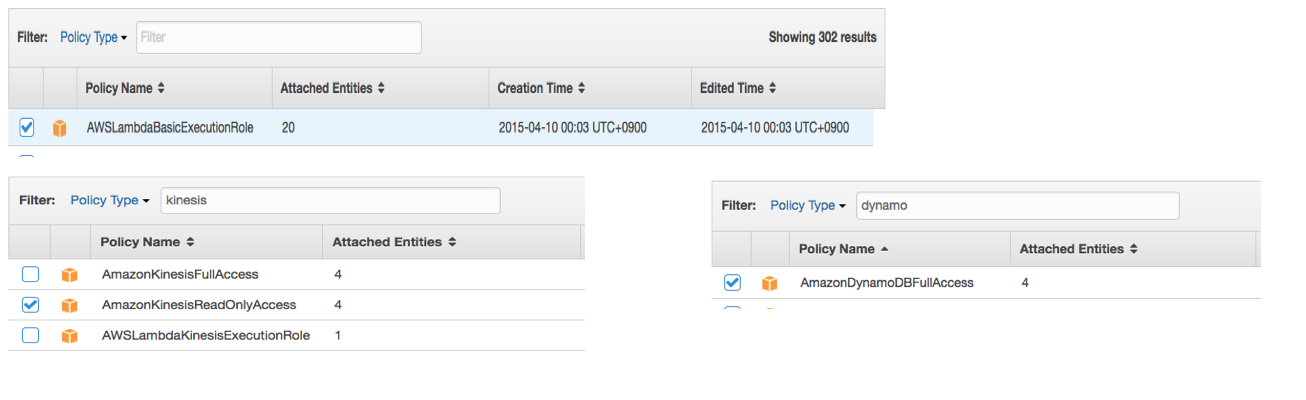The image size is (1306, 400).
Task: Sort kinesis table by Policy Name
Action: (x=148, y=242)
